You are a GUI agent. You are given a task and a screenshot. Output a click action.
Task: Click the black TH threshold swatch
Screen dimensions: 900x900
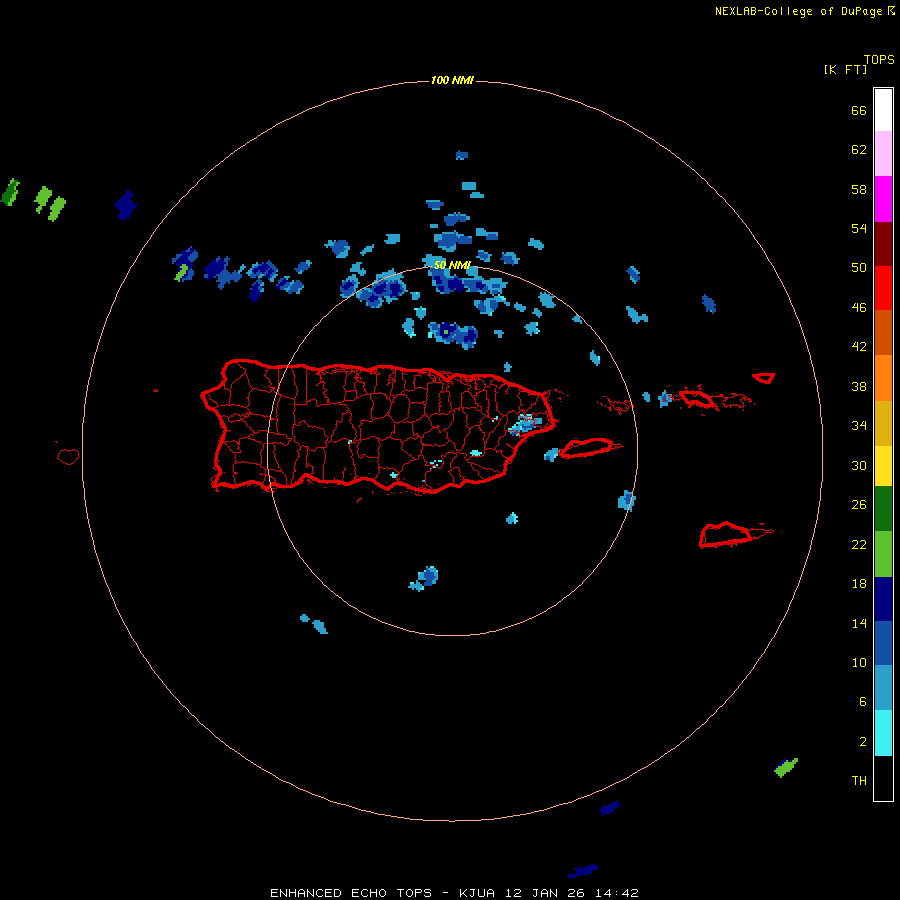[883, 778]
